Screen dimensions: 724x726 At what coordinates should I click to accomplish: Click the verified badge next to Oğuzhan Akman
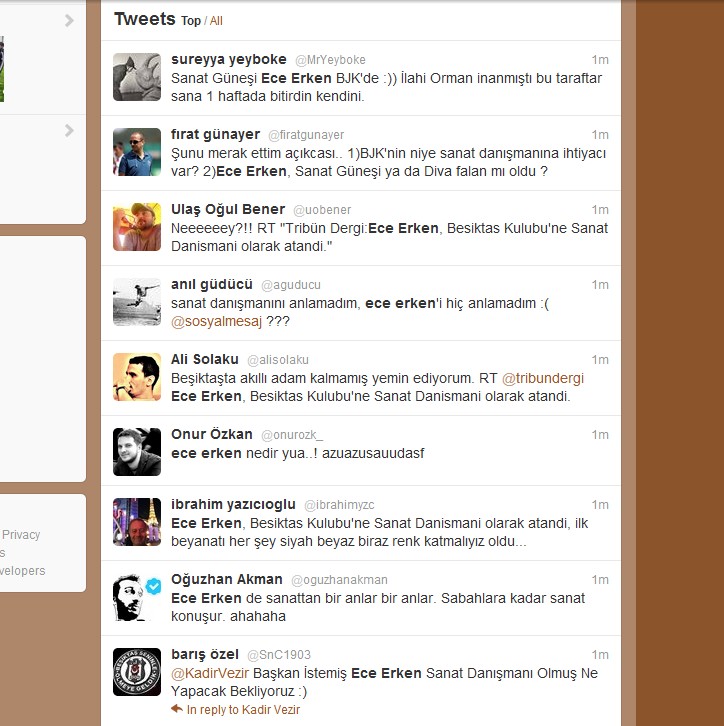pyautogui.click(x=153, y=586)
